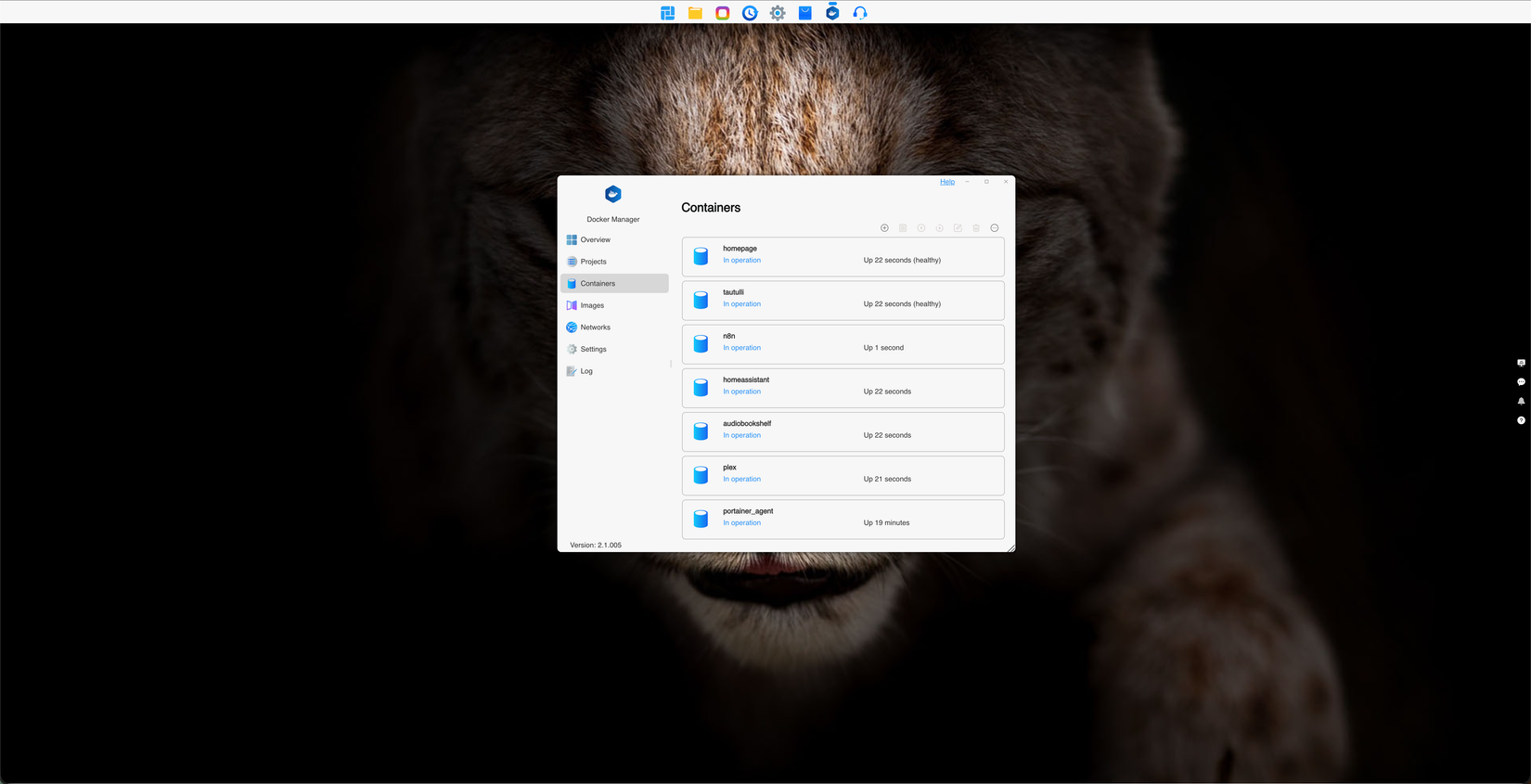Open the more options ellipsis icon

pyautogui.click(x=995, y=228)
